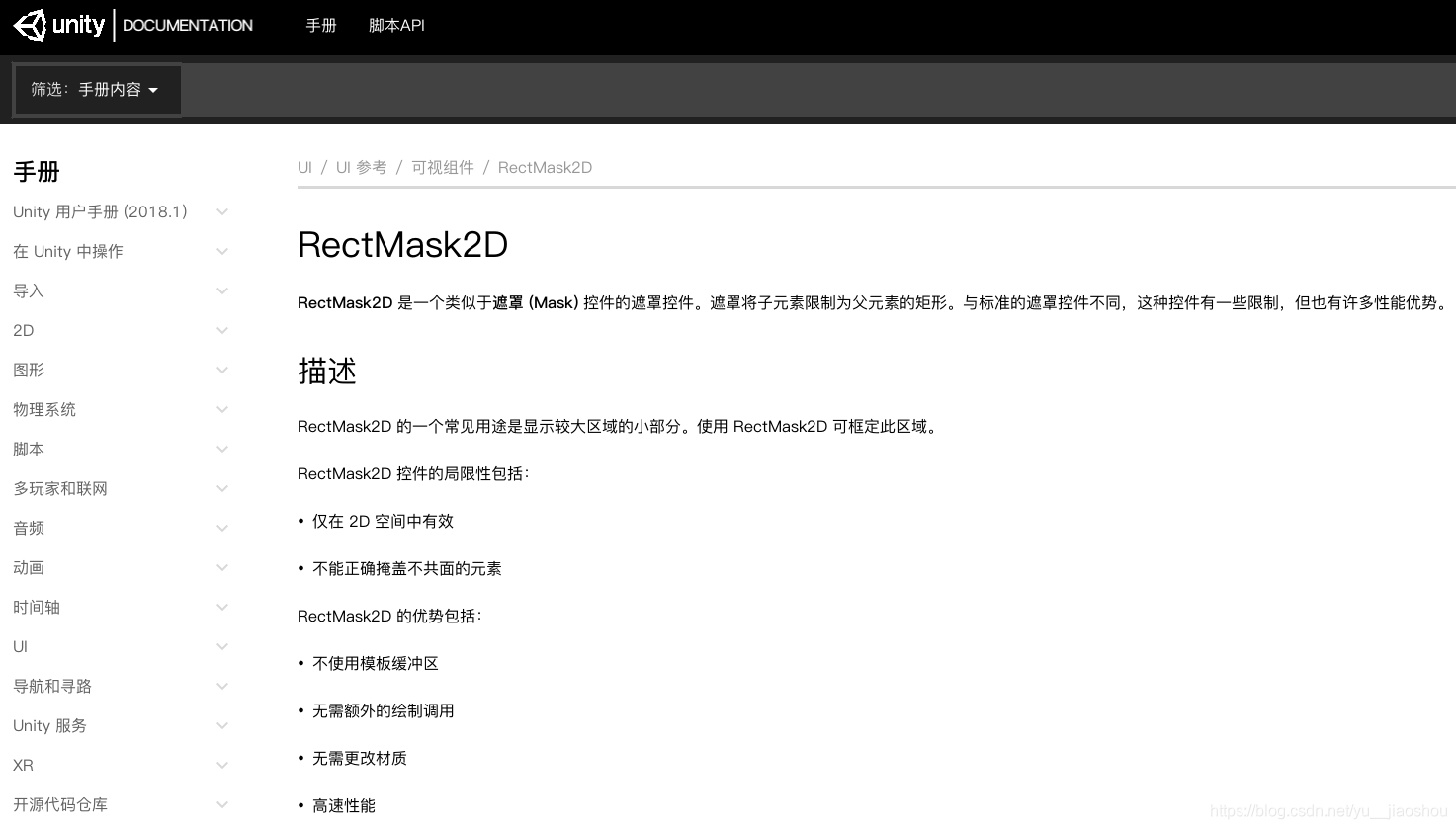The image size is (1456, 829).
Task: Expand chevron beside 脚本 in sidebar
Action: (x=222, y=450)
